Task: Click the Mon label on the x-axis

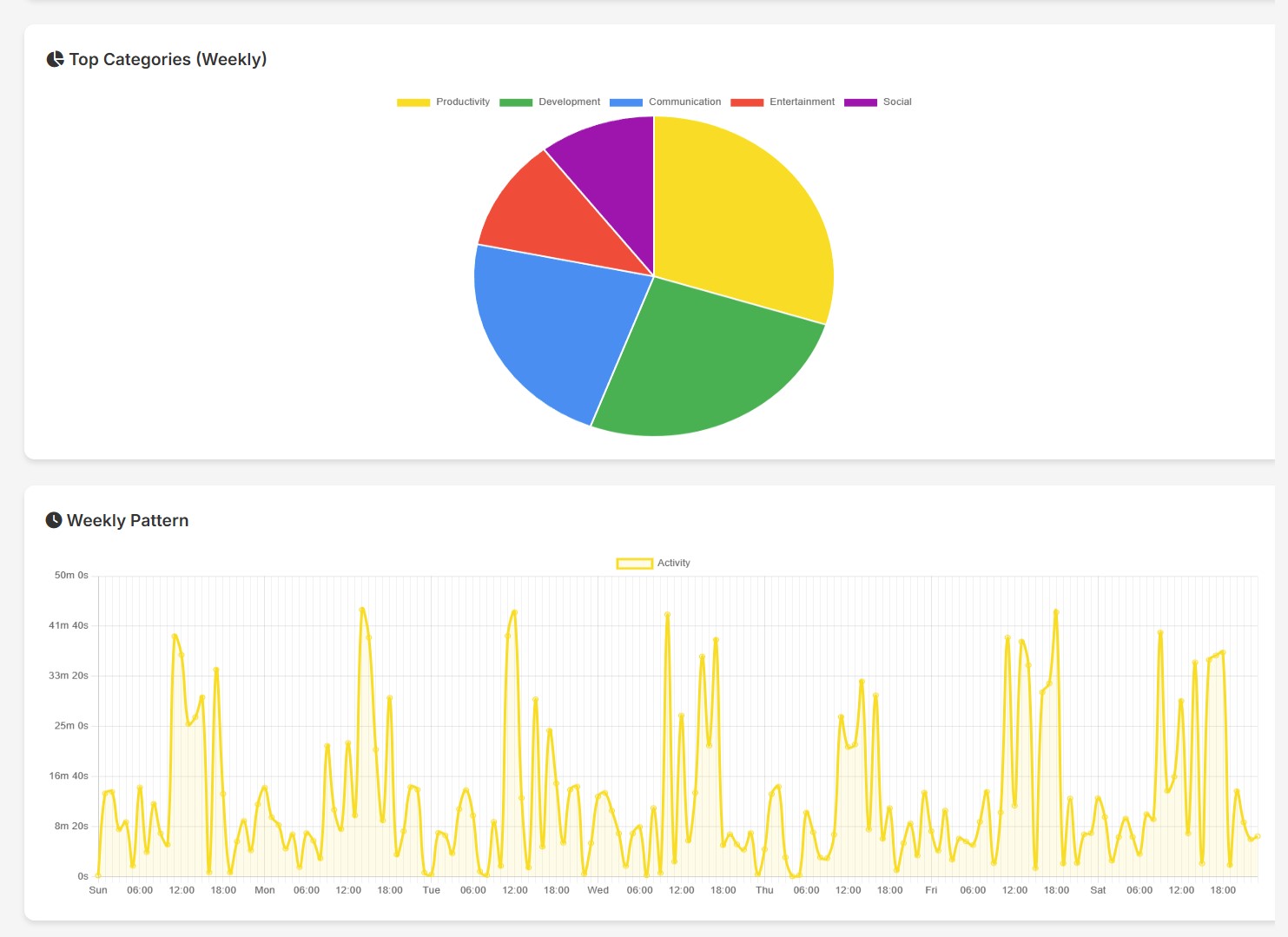Action: point(265,890)
